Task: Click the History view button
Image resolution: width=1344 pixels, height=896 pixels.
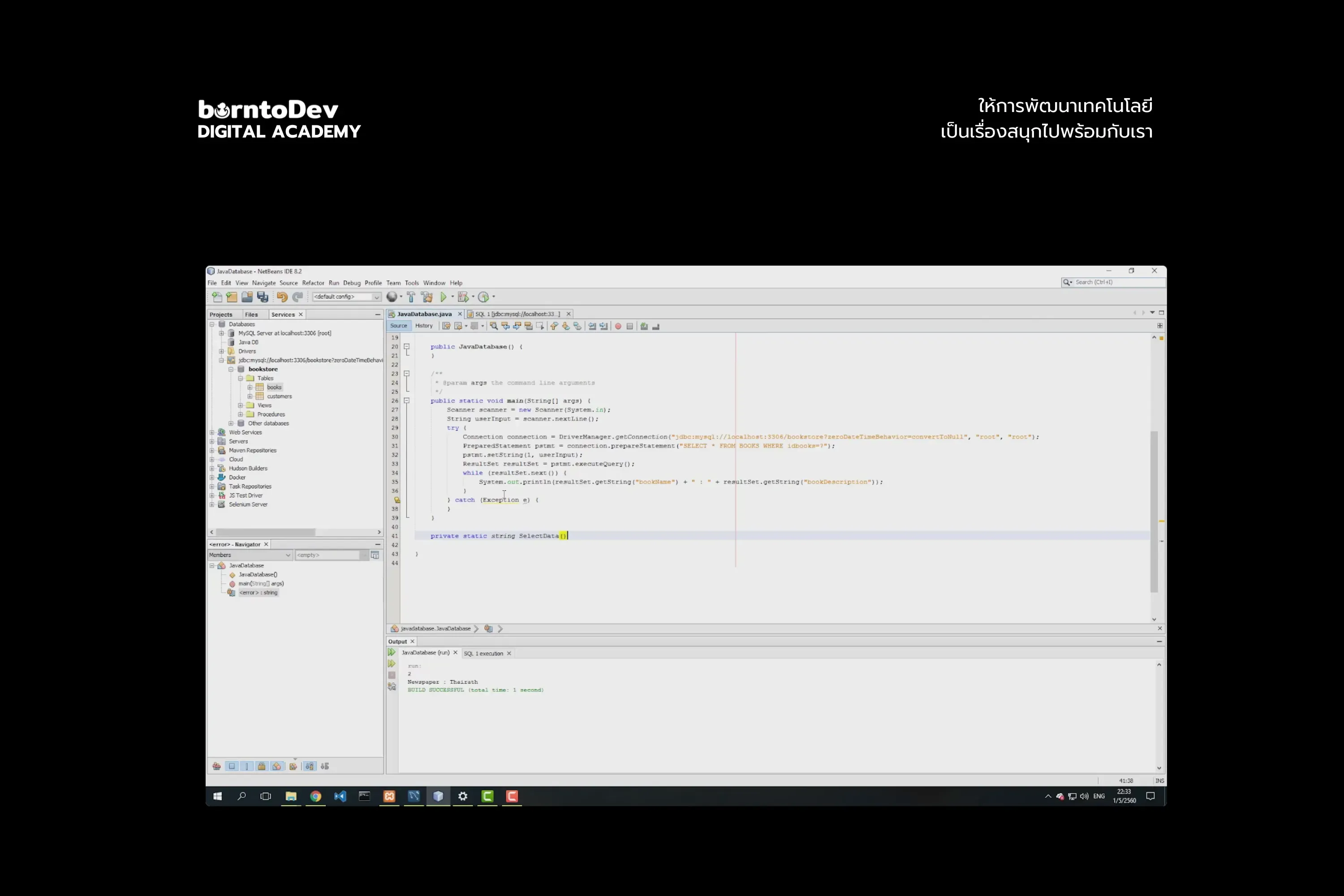Action: click(x=423, y=326)
